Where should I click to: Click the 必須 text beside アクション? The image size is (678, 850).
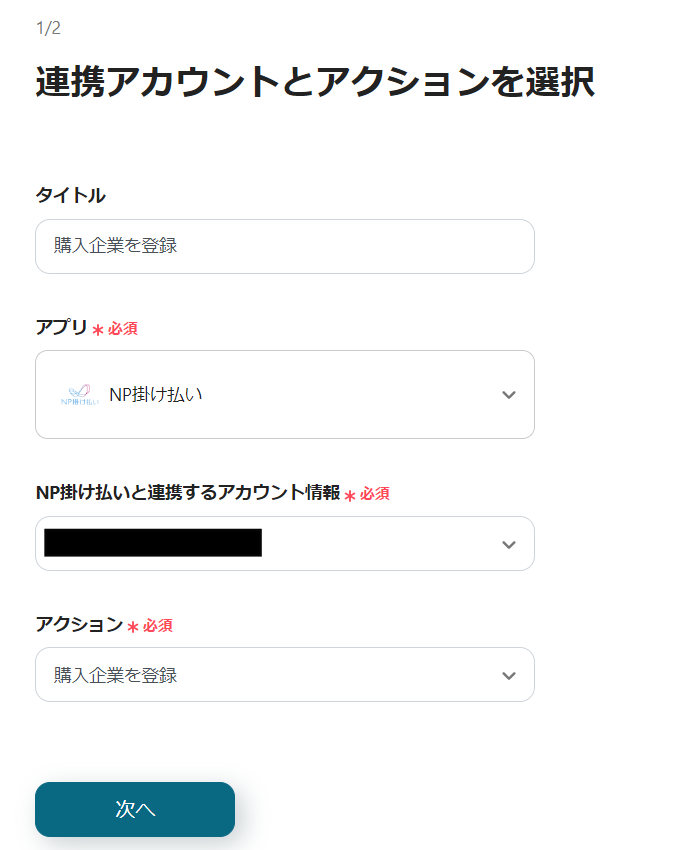point(158,626)
